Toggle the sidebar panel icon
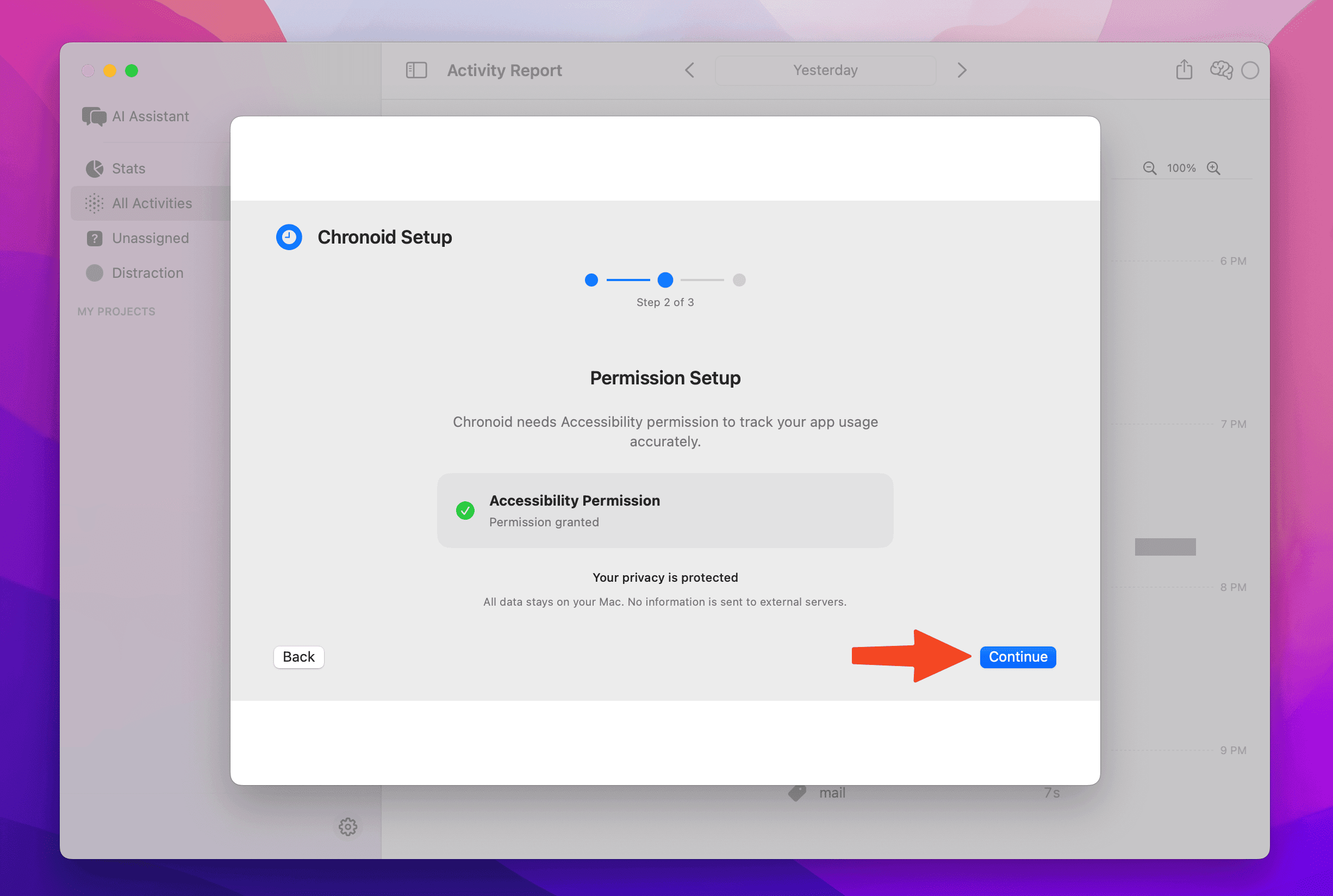Screen dimensions: 1333x896 (x=416, y=70)
